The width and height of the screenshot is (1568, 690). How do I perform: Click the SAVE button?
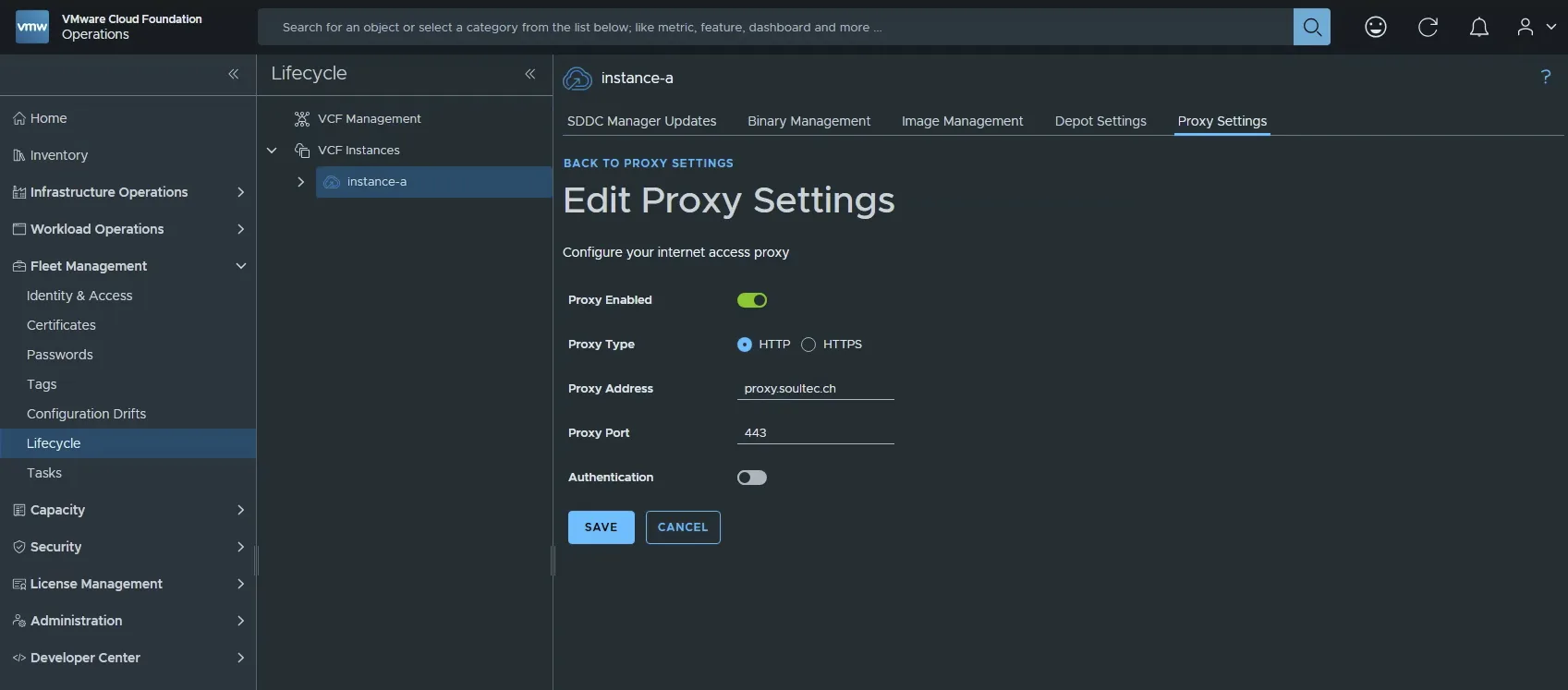[601, 527]
